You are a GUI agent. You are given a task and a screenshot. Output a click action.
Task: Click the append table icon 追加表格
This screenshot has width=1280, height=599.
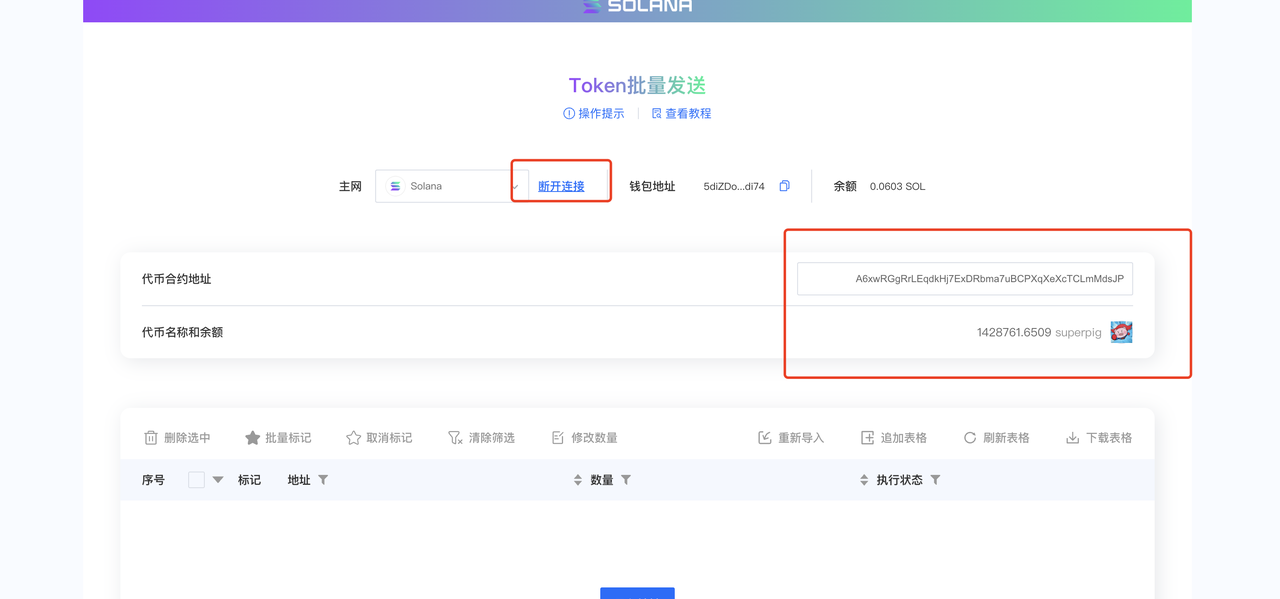coord(867,438)
